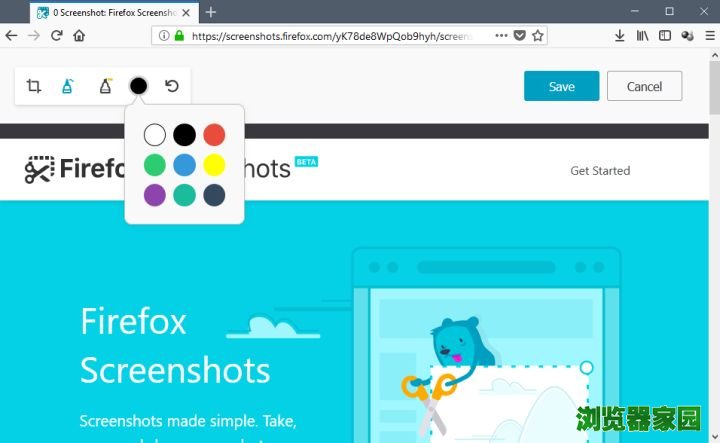
Task: Cancel the screenshot edits
Action: (x=645, y=86)
